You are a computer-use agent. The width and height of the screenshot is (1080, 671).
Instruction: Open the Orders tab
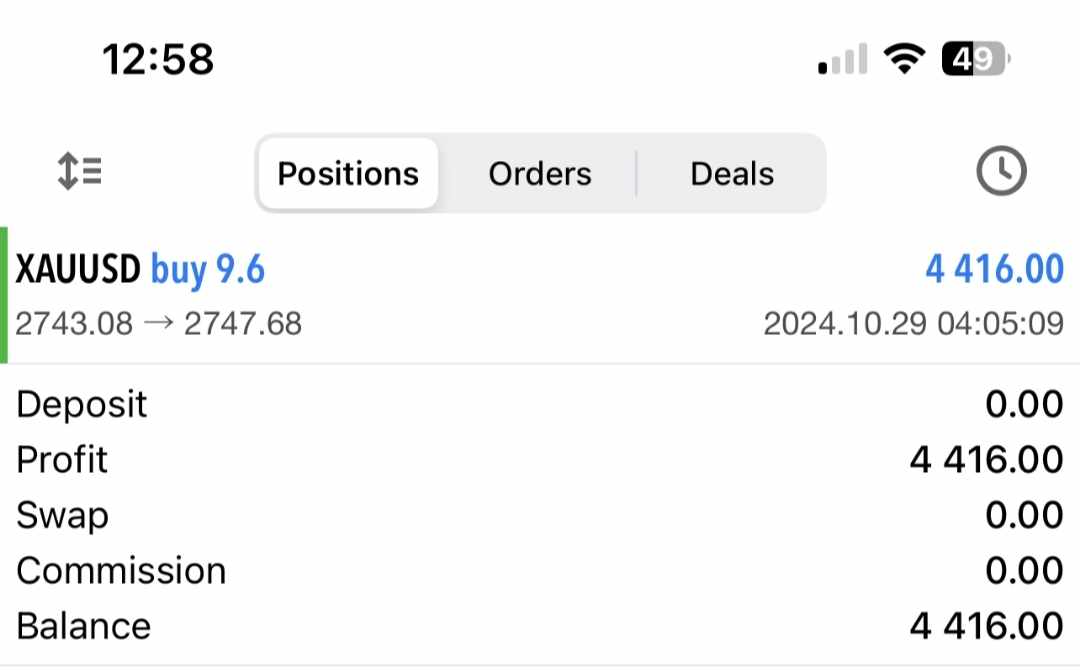pos(540,174)
